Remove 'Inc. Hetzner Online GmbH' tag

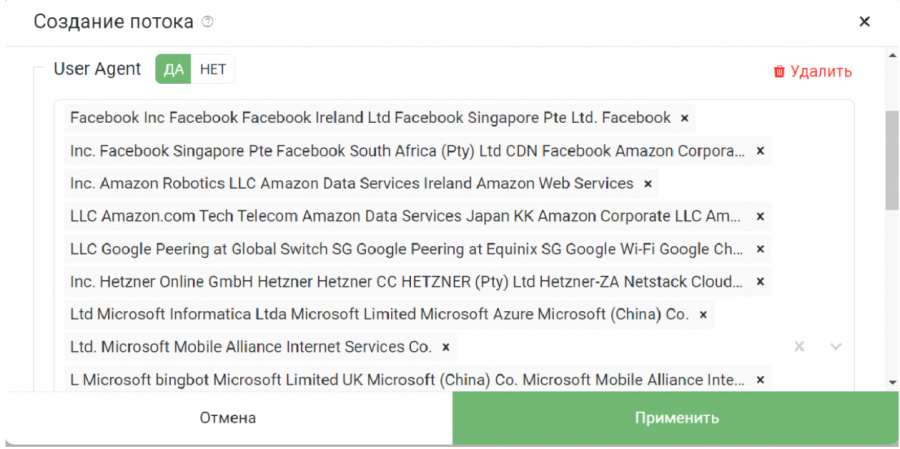(760, 282)
